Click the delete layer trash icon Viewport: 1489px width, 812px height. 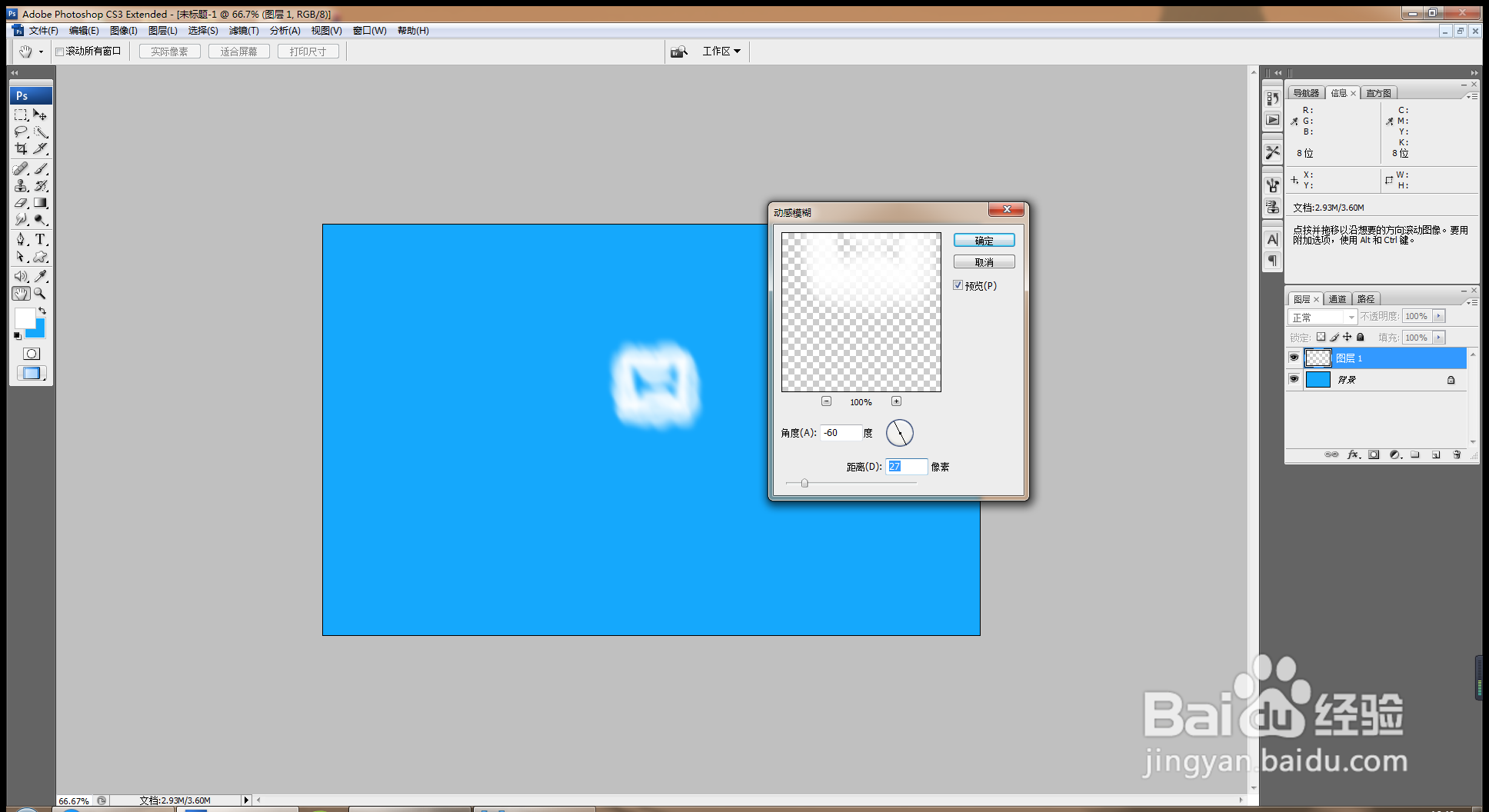click(x=1457, y=454)
